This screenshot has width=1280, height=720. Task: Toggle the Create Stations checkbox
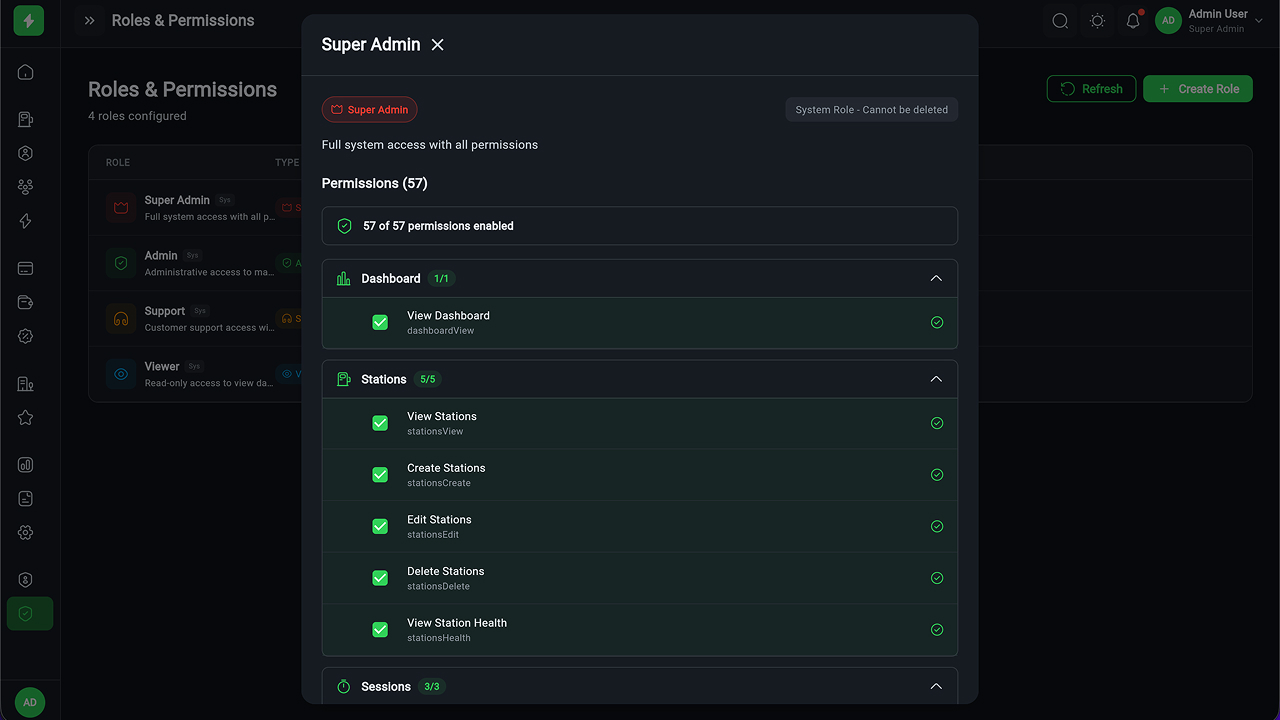pos(380,475)
